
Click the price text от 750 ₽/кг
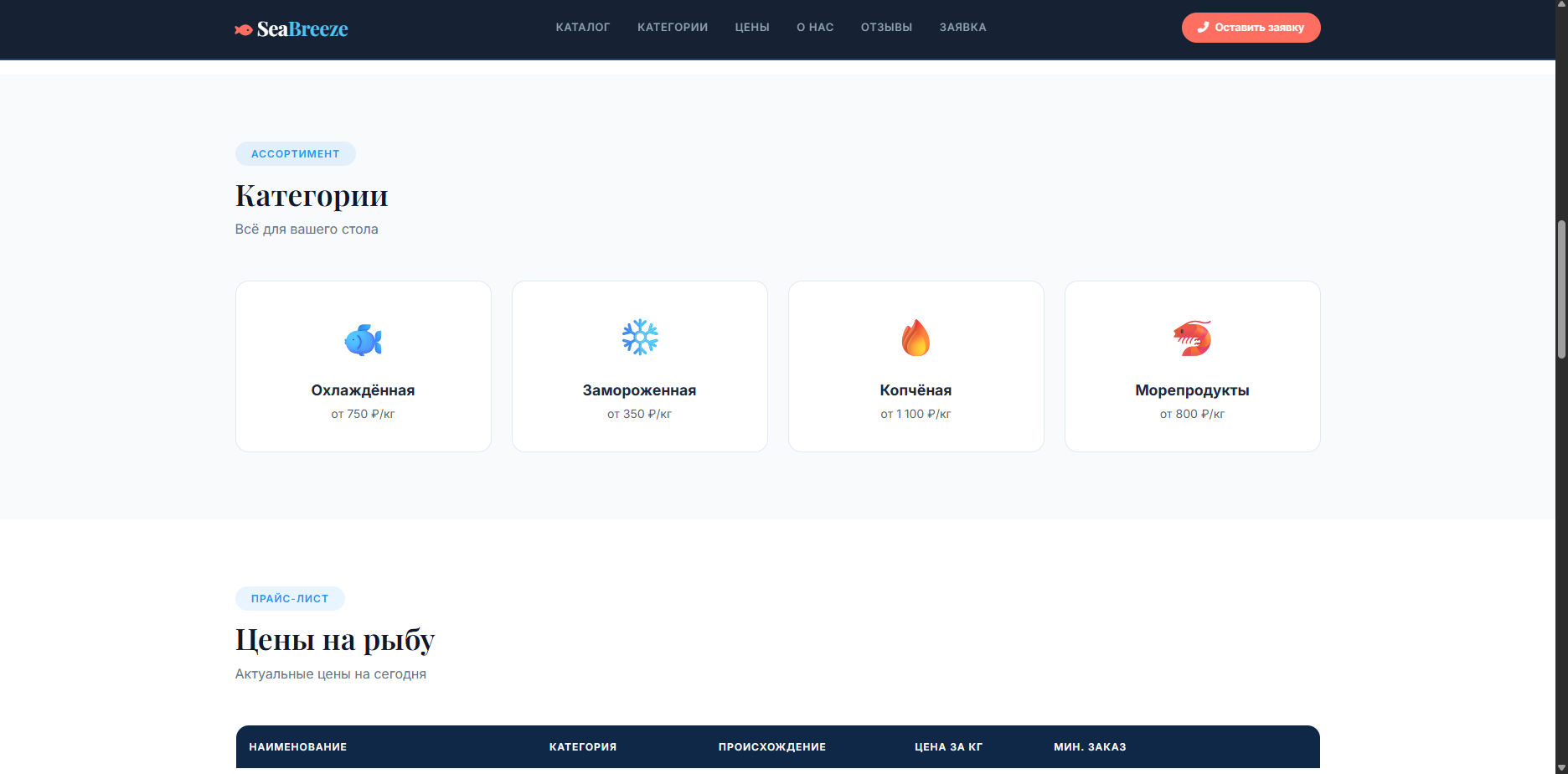(x=363, y=414)
